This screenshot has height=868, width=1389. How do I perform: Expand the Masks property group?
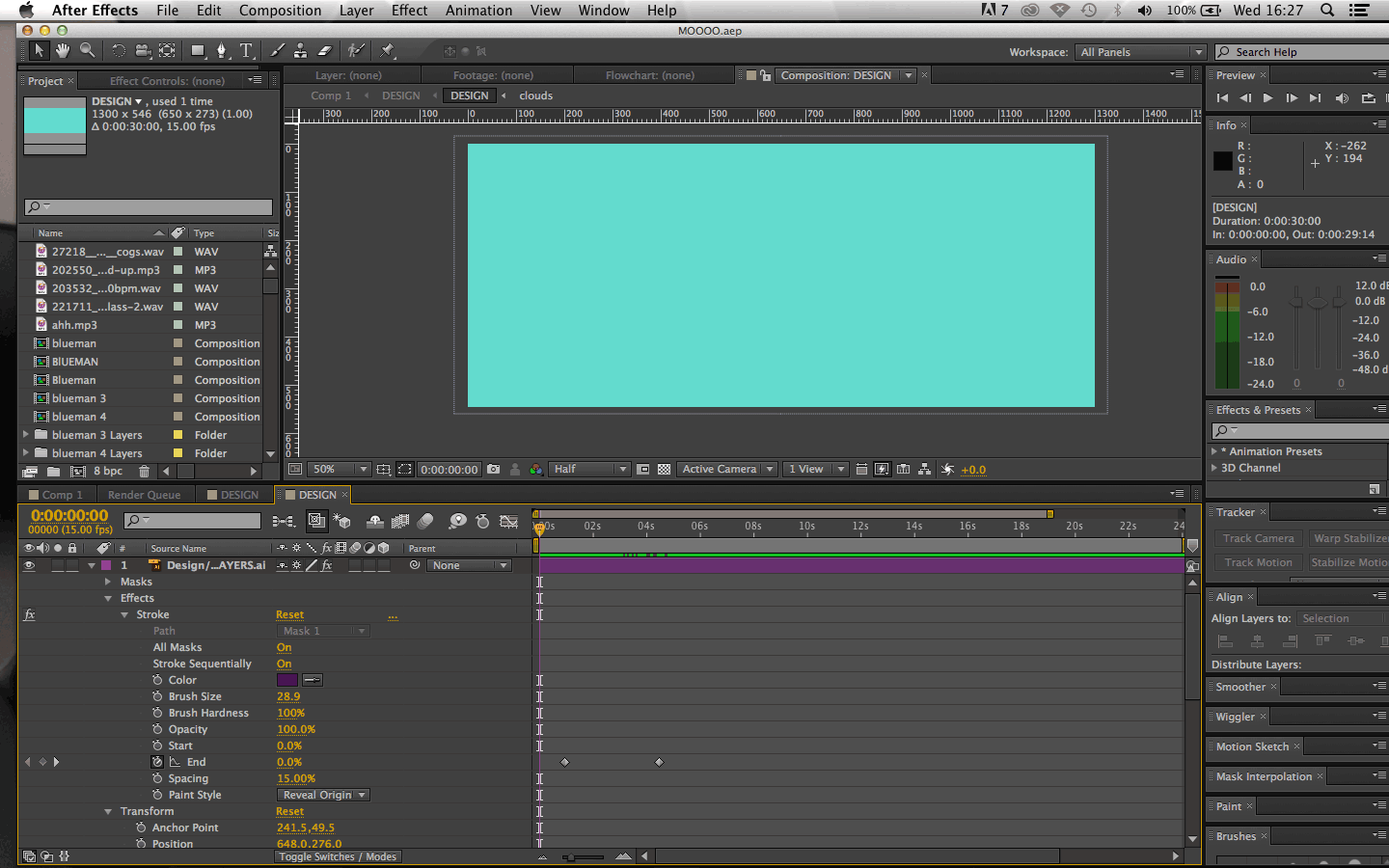click(108, 582)
